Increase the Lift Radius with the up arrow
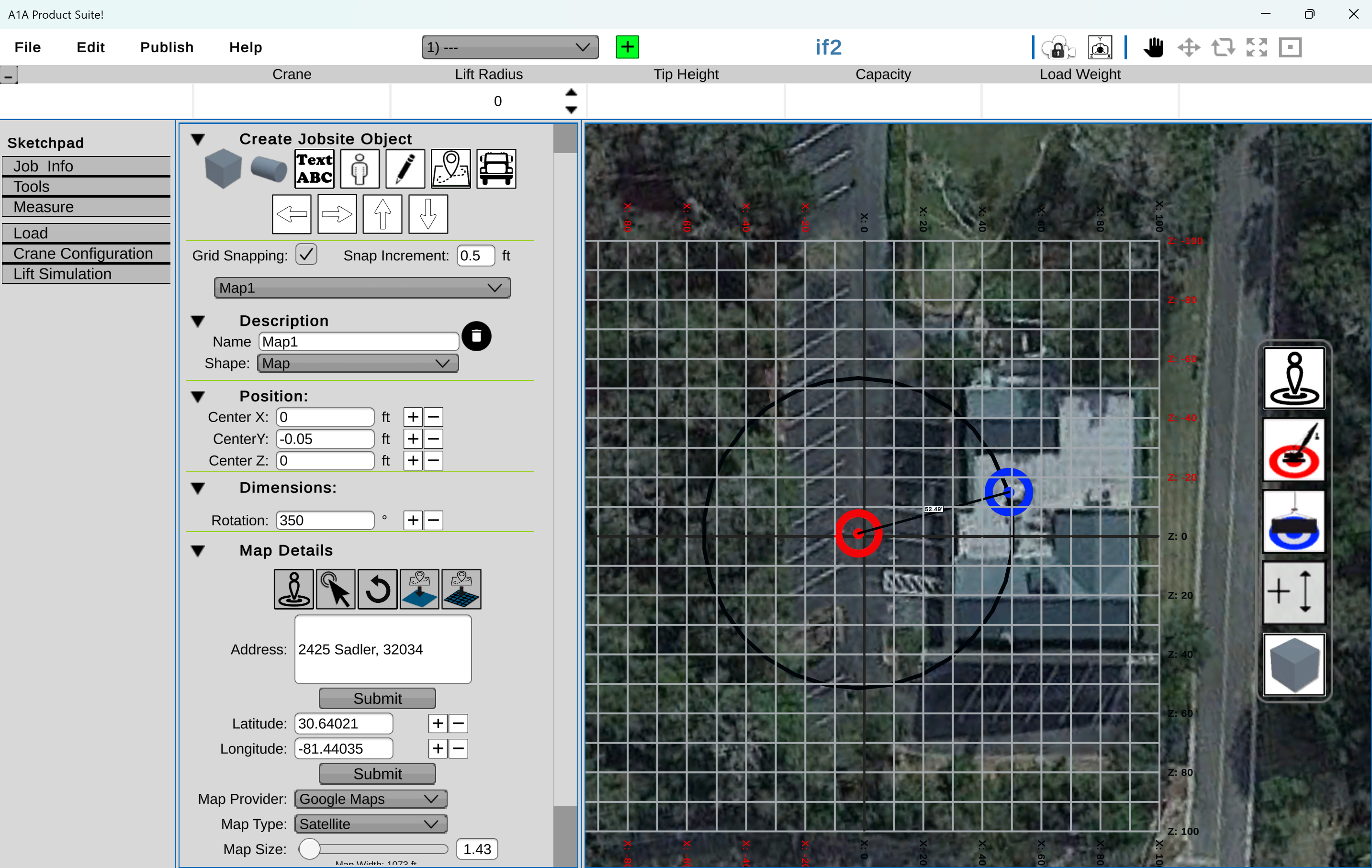The height and width of the screenshot is (868, 1372). click(x=571, y=93)
